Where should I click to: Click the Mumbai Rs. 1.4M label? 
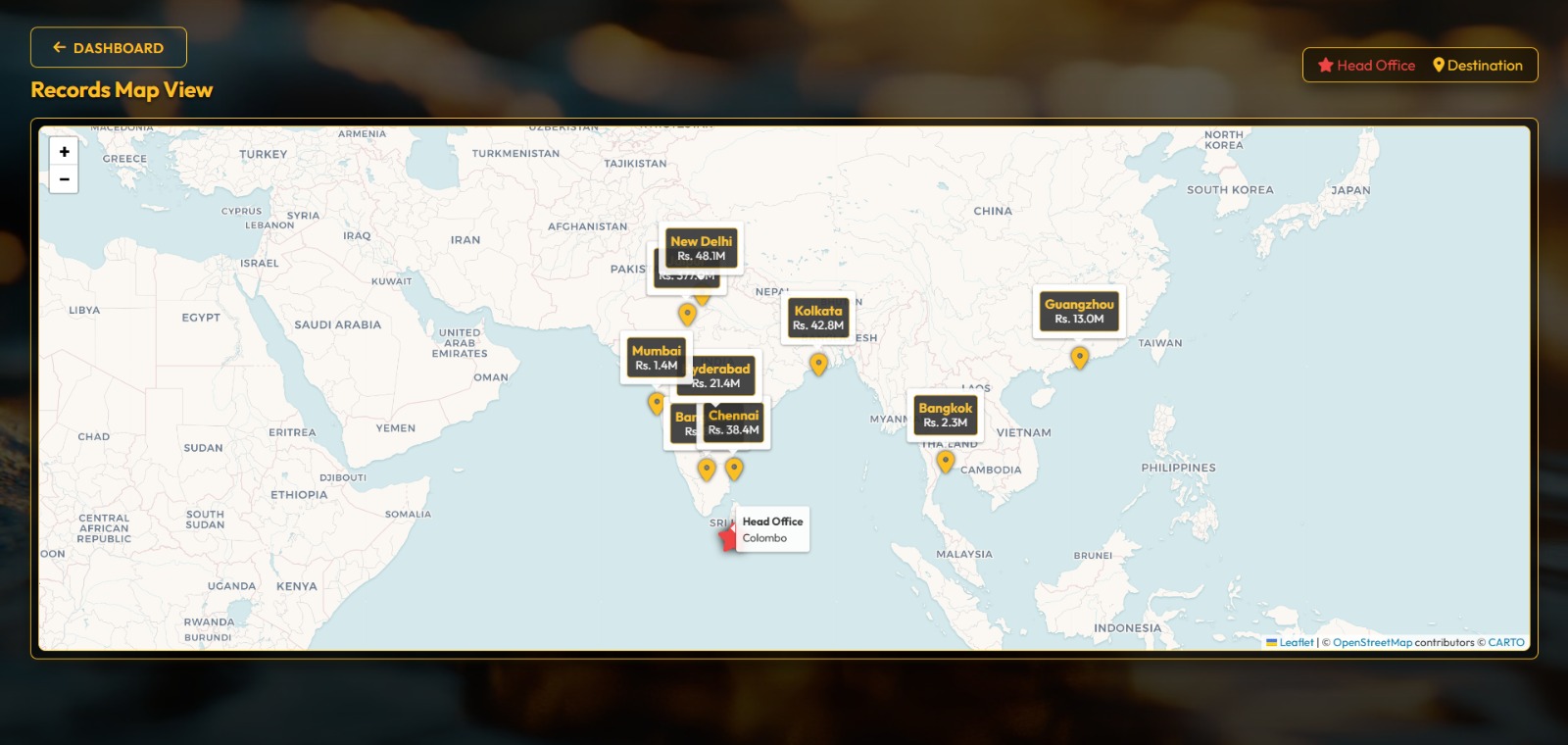(657, 358)
